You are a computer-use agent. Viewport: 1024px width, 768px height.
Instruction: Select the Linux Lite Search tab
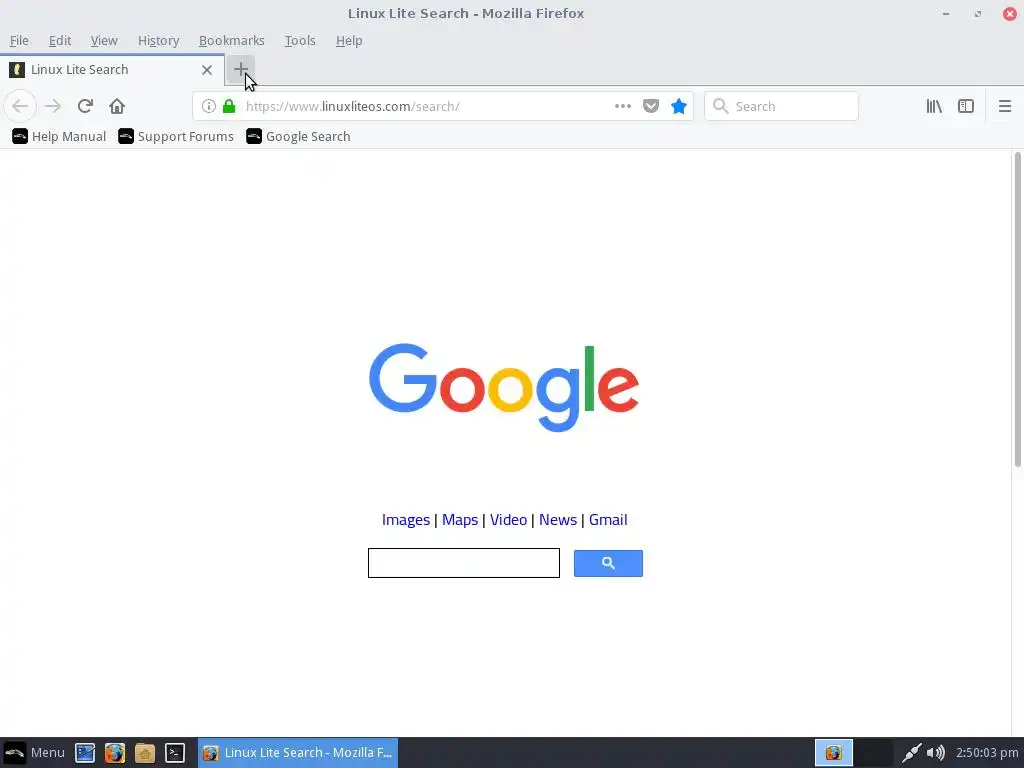(111, 69)
